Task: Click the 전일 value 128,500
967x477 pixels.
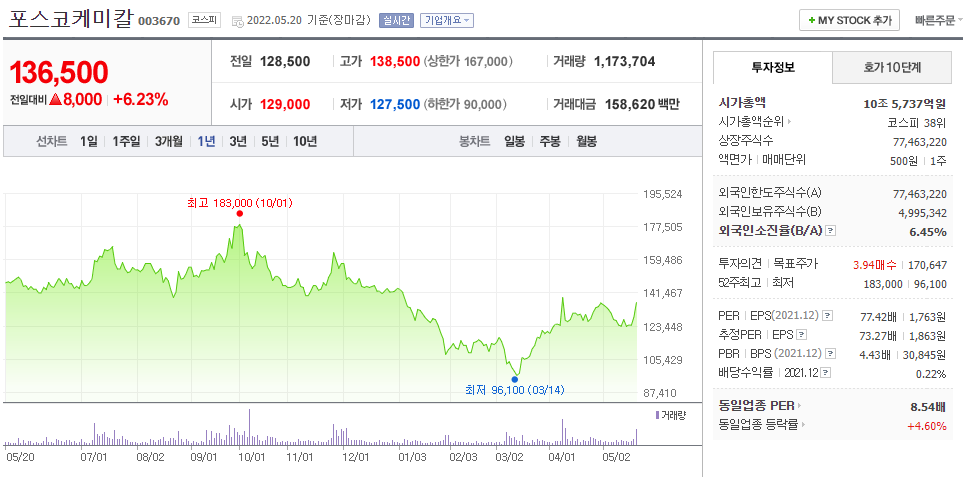Action: pos(285,62)
